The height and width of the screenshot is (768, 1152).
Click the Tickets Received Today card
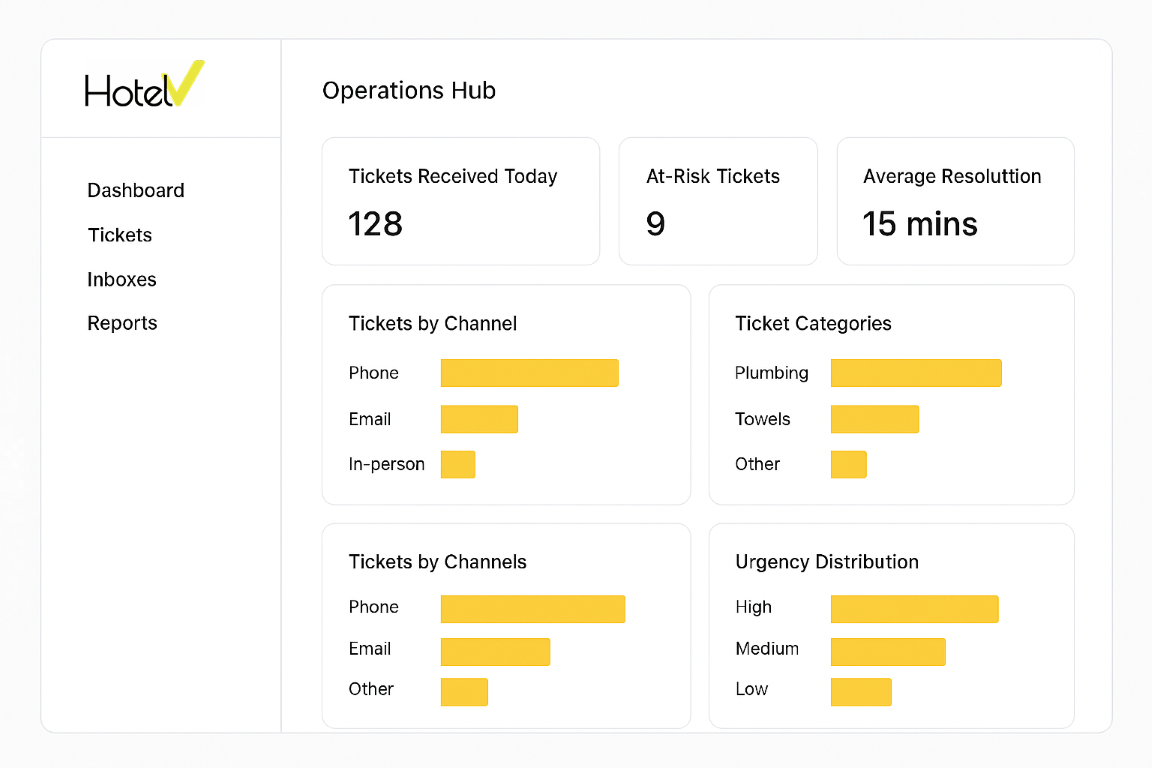(460, 201)
